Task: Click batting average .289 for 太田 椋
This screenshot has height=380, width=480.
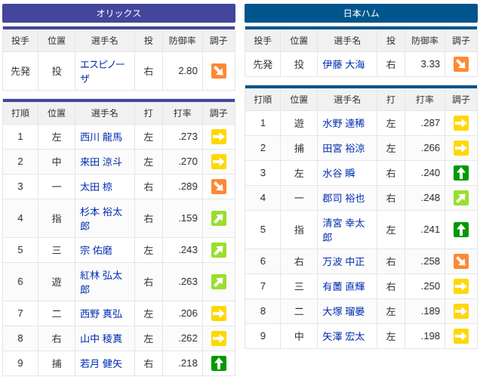Action: [188, 187]
